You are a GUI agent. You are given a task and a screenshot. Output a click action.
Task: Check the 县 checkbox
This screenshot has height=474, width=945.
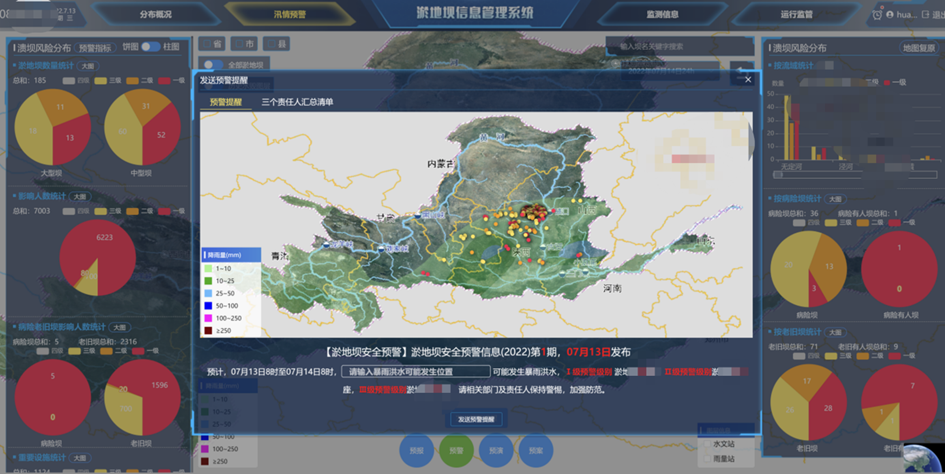coord(272,43)
